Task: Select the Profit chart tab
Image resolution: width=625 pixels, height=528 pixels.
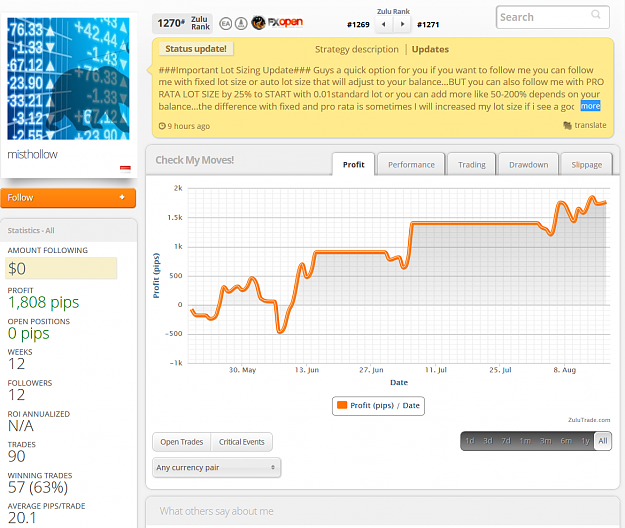Action: [354, 165]
